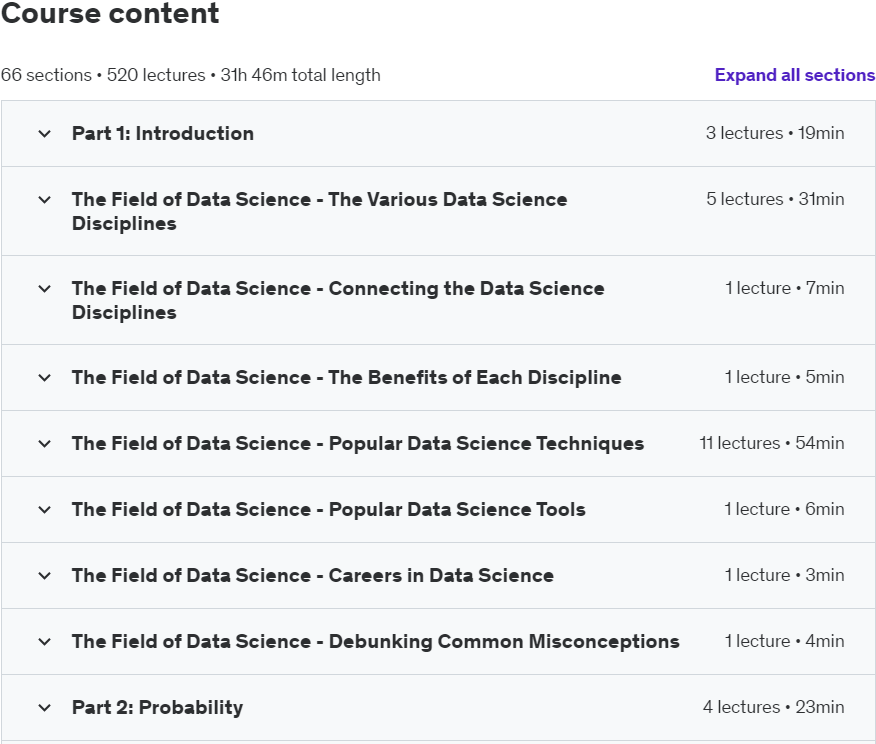Open The Various Data Science Disciplines title

[319, 211]
